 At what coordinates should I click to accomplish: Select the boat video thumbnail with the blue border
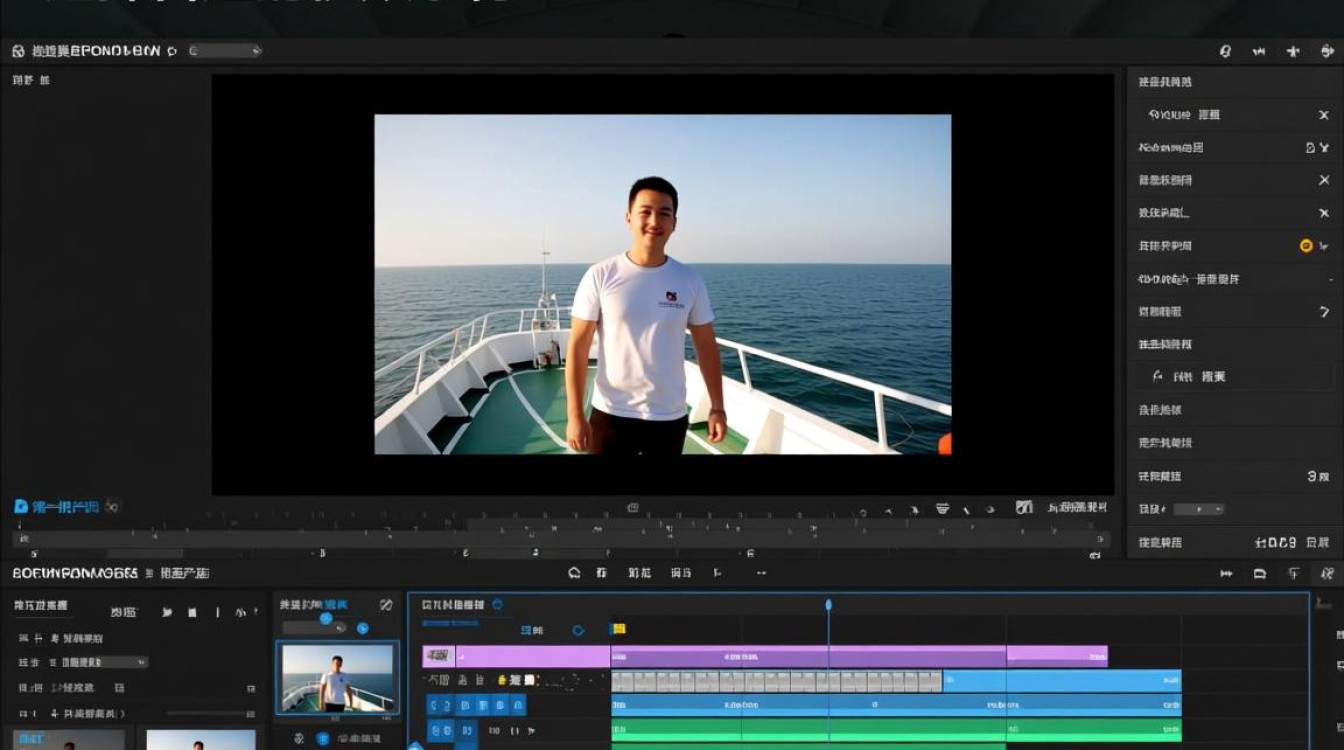click(337, 678)
